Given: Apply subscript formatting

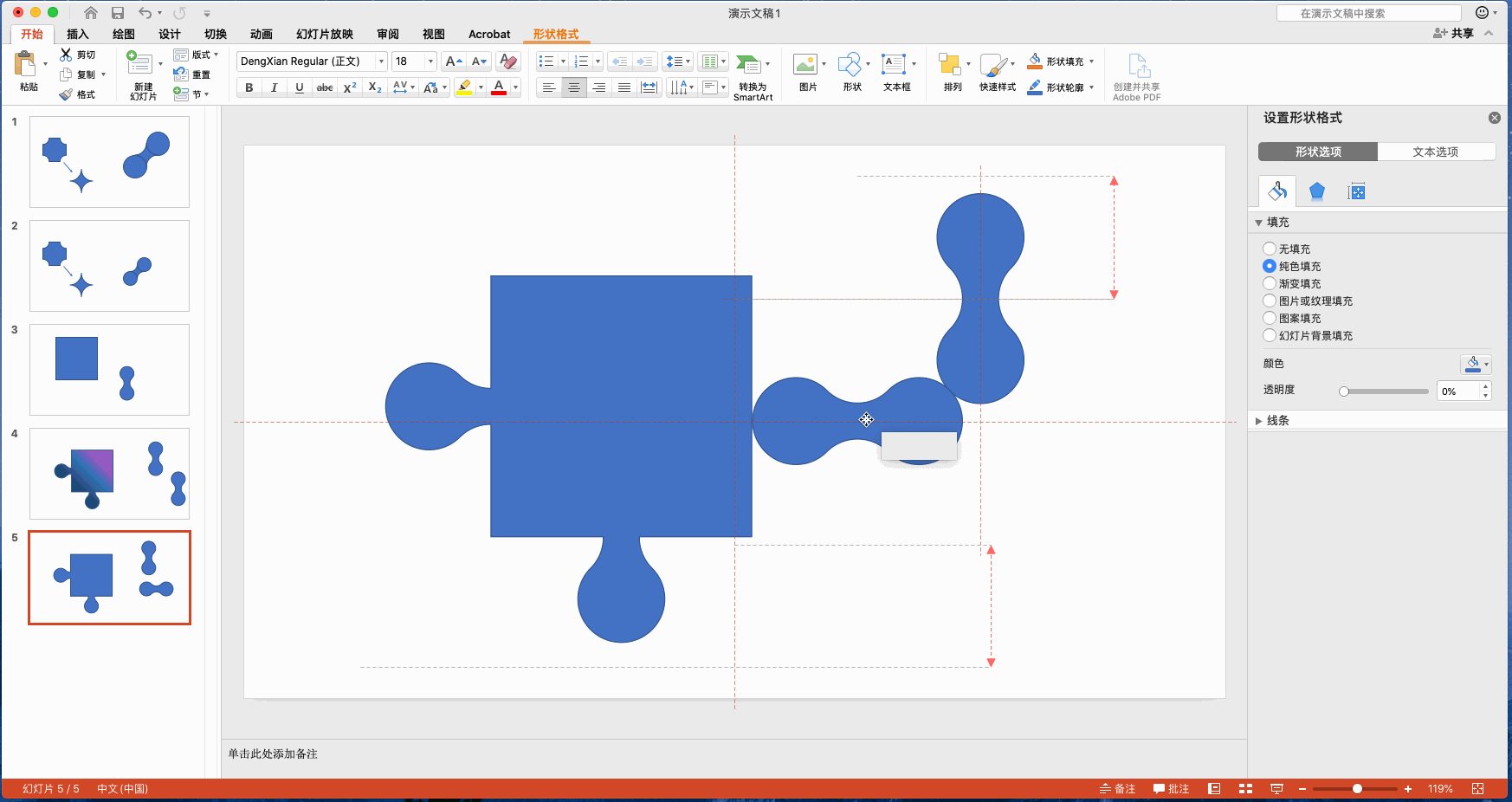Looking at the screenshot, I should click(x=375, y=87).
